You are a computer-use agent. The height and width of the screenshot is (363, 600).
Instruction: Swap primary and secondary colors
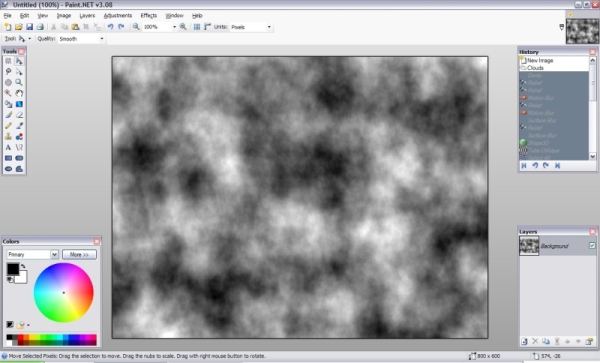[23, 266]
